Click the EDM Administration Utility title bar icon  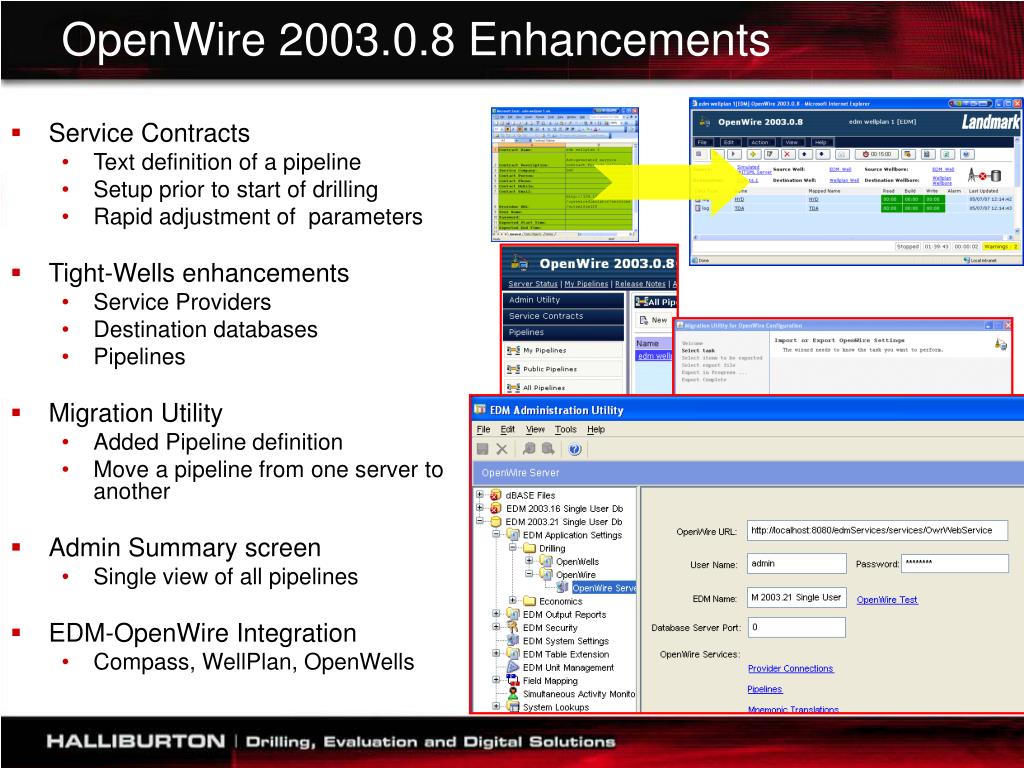pos(480,409)
